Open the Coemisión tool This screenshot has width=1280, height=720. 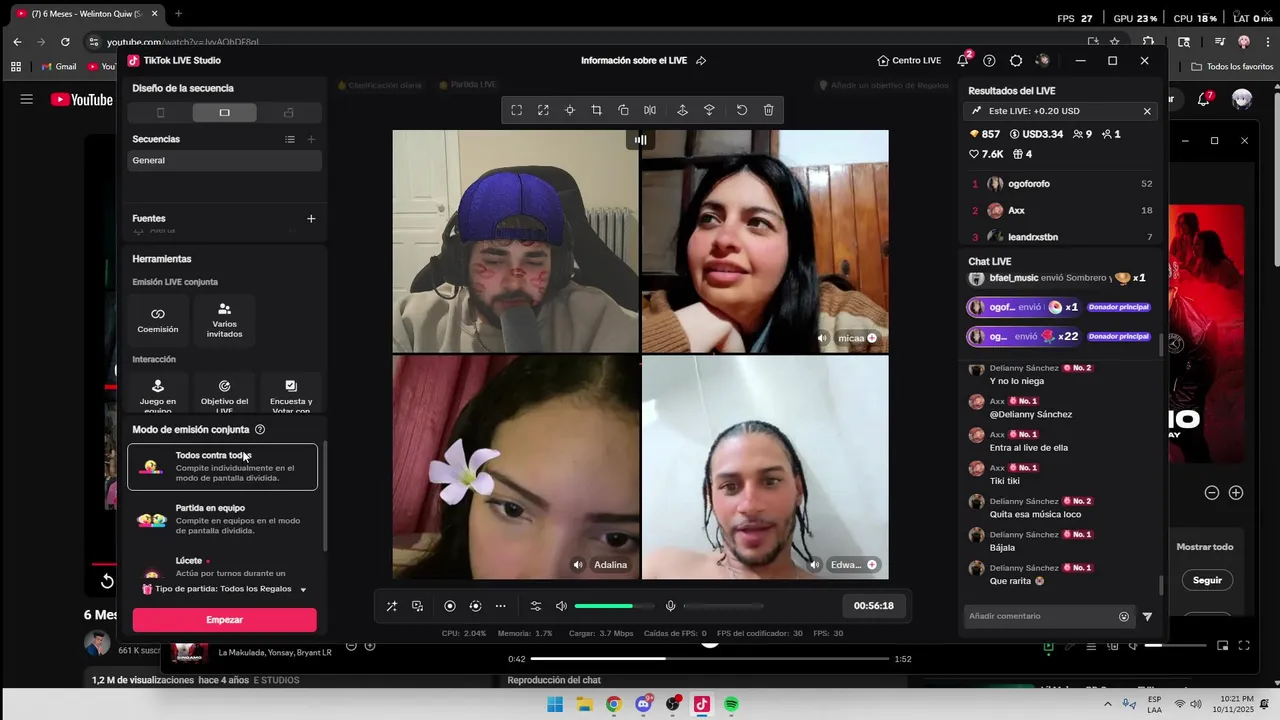[x=158, y=320]
